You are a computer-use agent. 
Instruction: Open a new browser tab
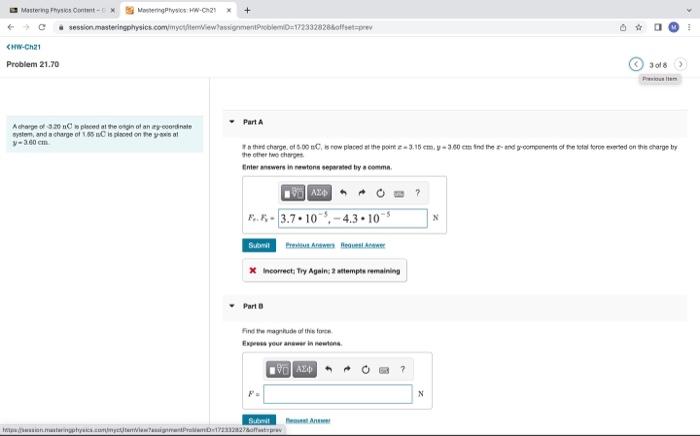(x=247, y=10)
